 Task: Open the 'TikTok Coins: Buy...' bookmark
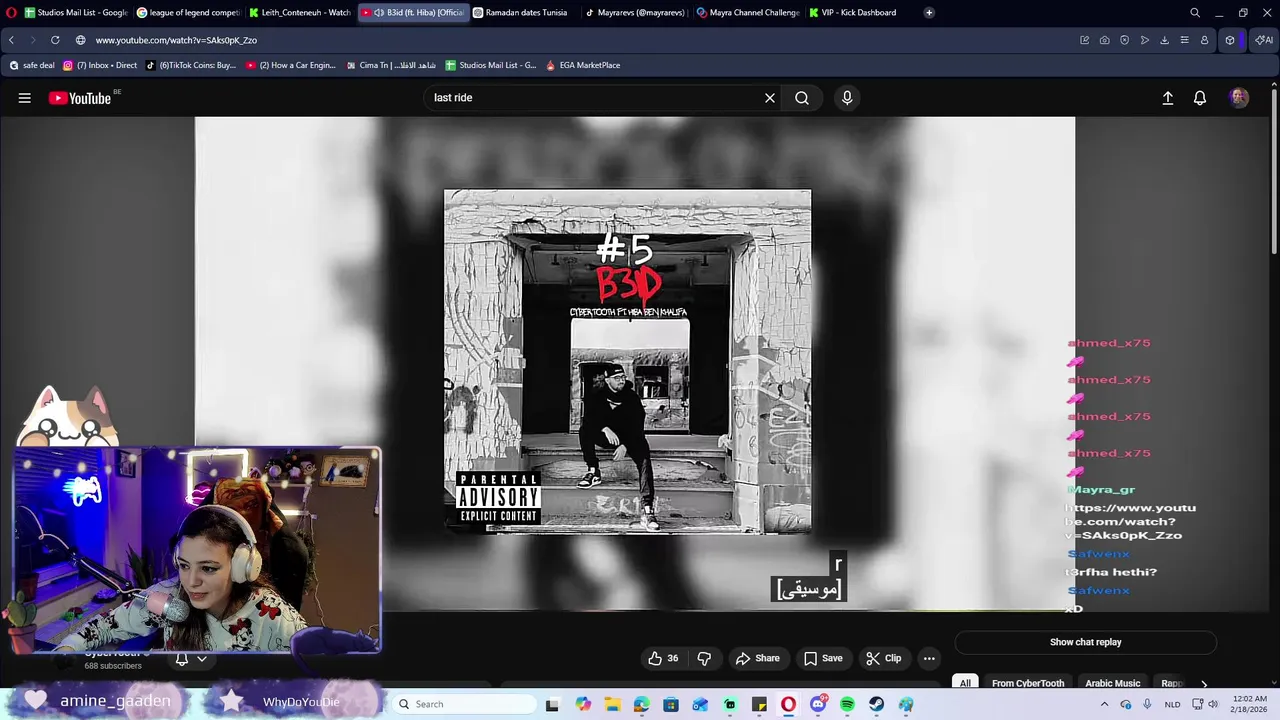tap(191, 65)
